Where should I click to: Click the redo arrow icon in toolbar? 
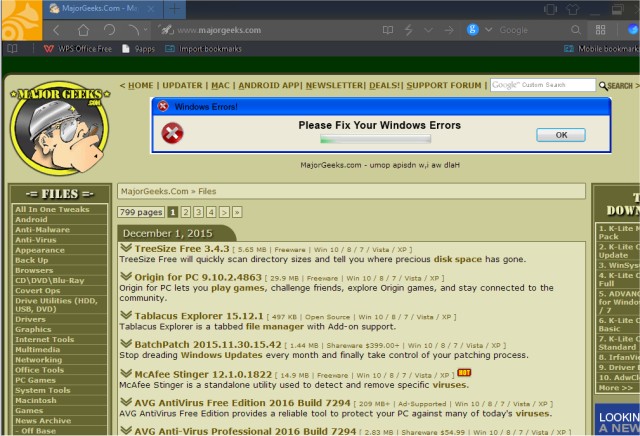[x=134, y=30]
